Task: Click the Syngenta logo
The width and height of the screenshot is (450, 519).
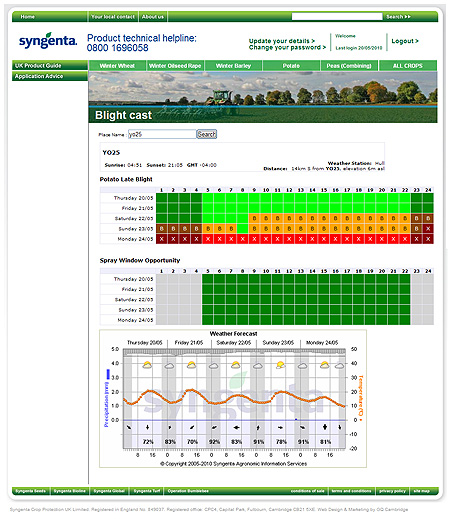Action: (48, 41)
